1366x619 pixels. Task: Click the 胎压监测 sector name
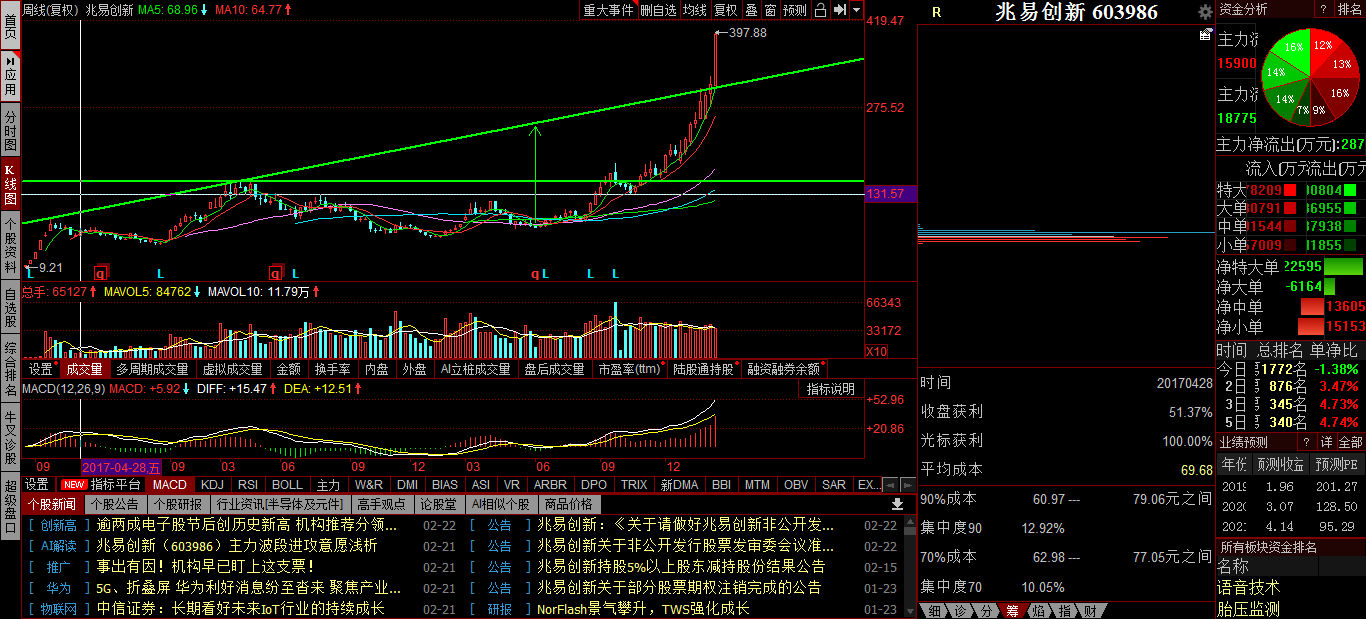point(1248,608)
